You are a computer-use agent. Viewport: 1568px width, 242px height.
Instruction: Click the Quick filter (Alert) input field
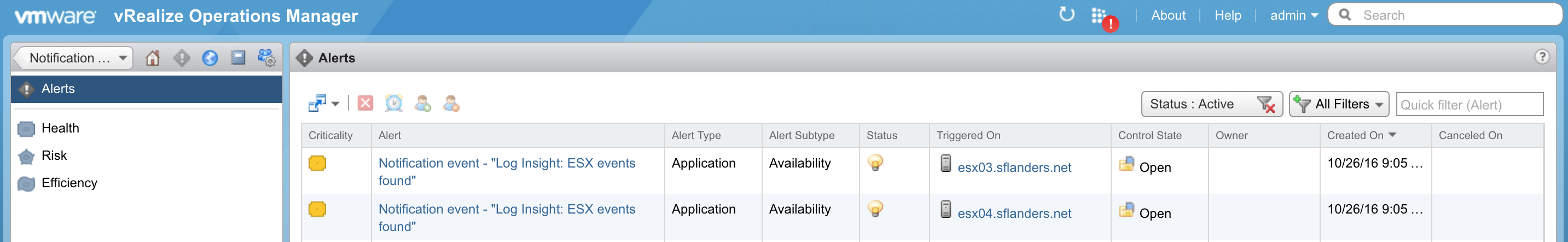[x=1469, y=105]
